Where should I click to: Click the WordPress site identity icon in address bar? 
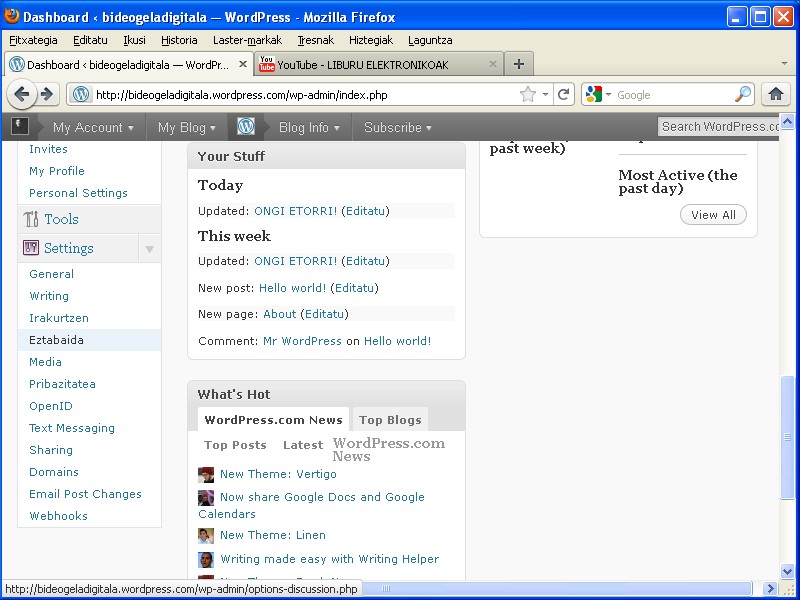click(x=81, y=94)
